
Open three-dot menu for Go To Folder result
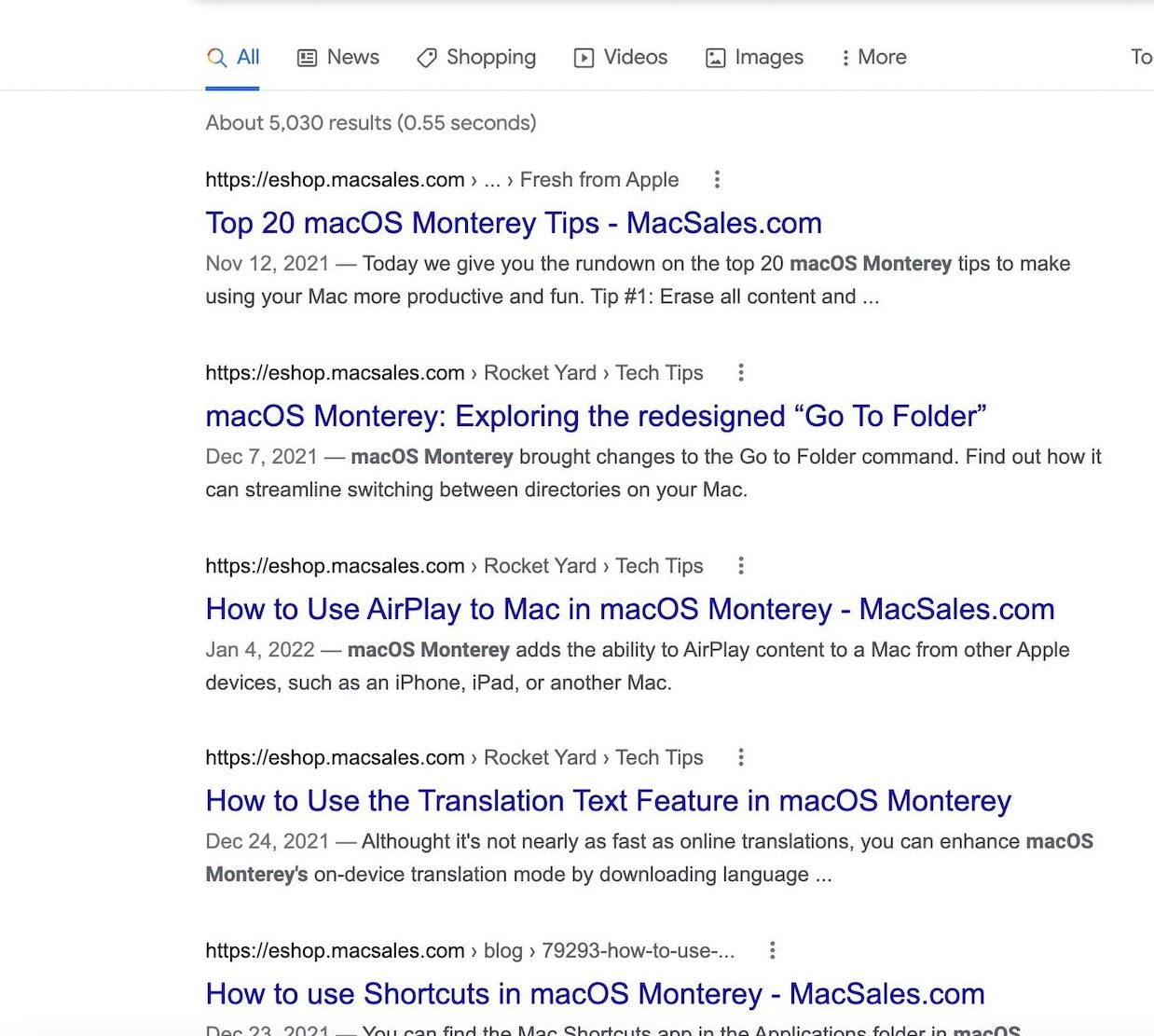(741, 373)
